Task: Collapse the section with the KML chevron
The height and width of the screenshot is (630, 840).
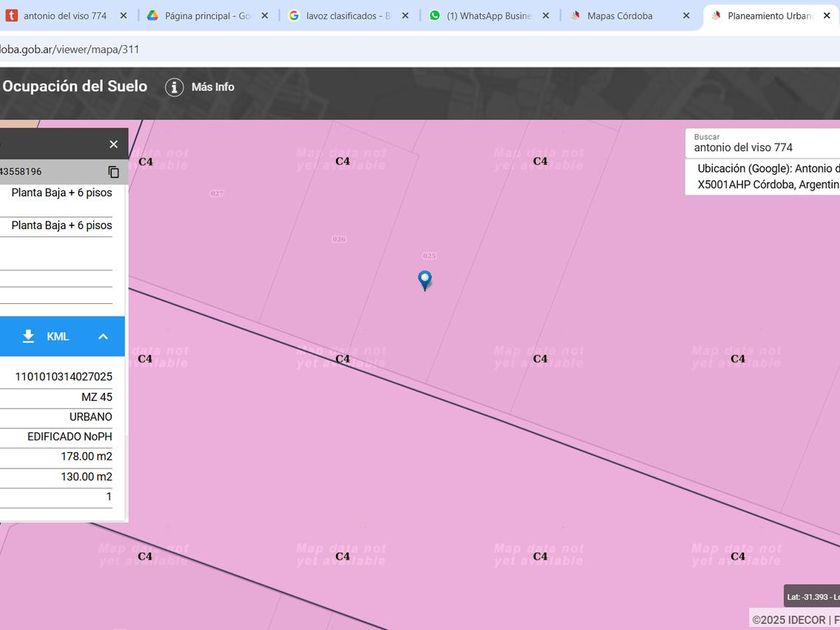Action: [x=103, y=336]
